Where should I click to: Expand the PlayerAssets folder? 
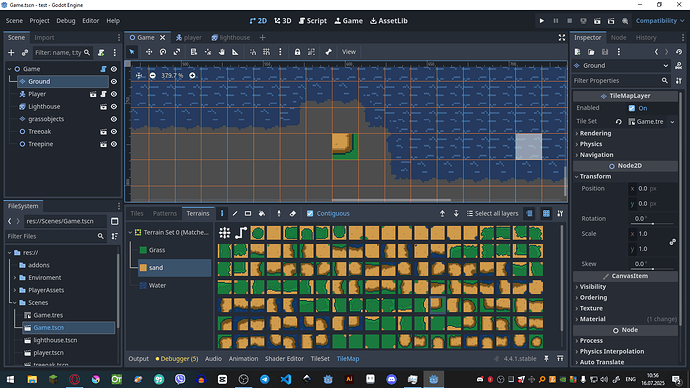(15, 290)
